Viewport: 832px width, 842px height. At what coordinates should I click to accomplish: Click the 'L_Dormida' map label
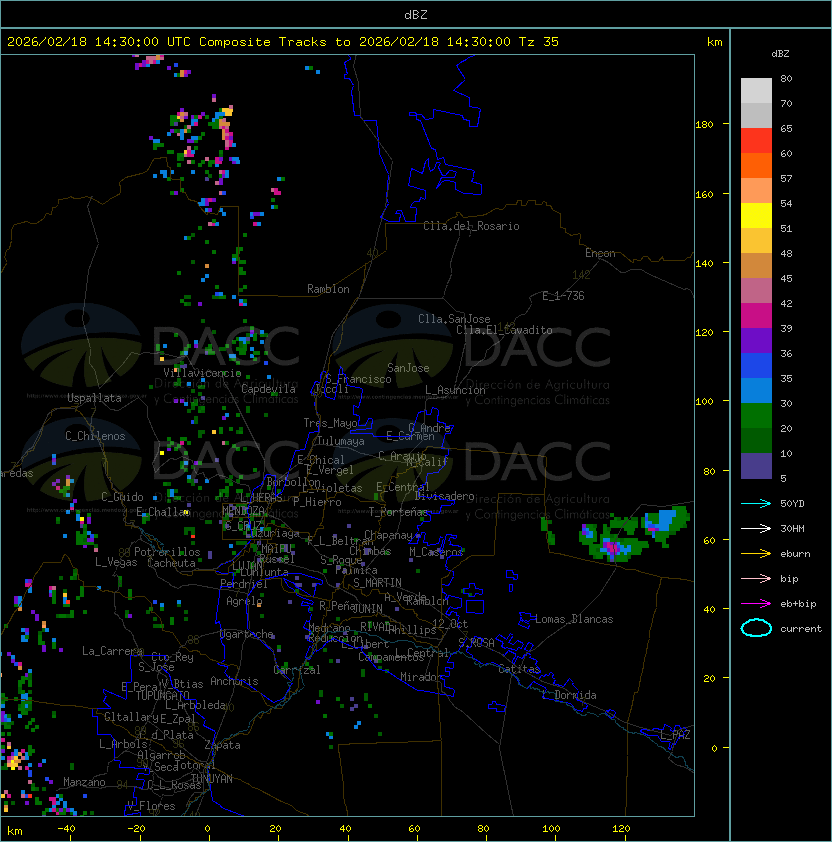point(569,695)
